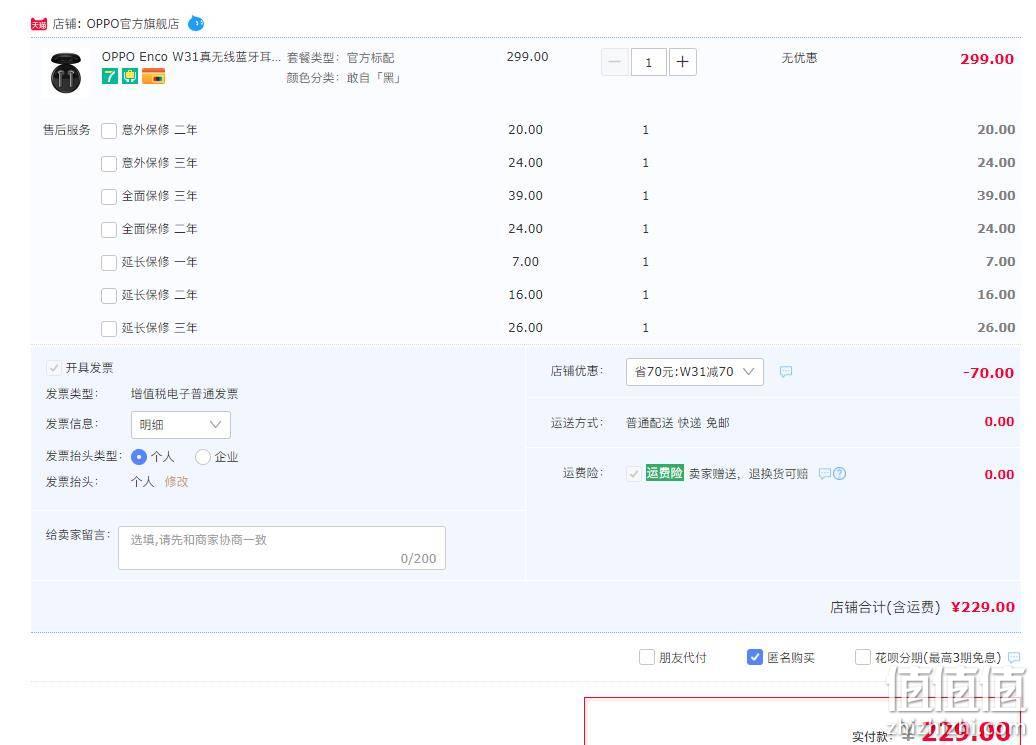Screen dimensions: 1036x745
Task: Open OPPO Enco W31 product title link
Action: 191,57
